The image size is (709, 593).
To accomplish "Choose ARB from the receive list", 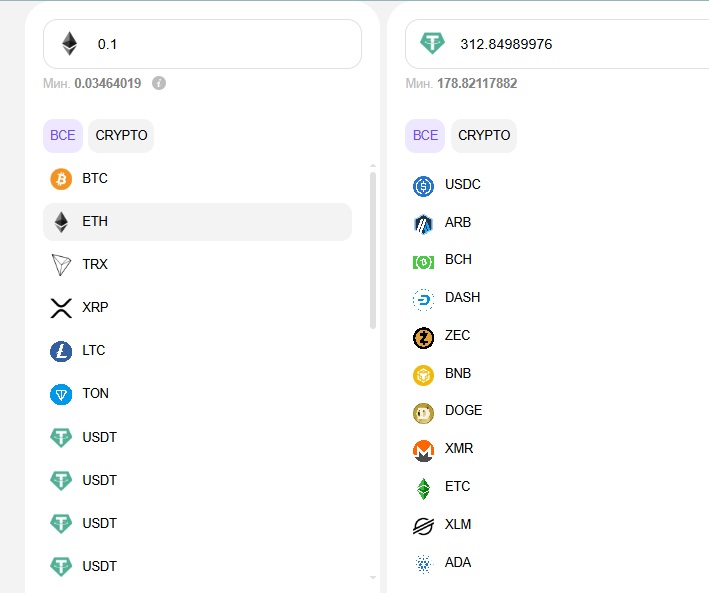I will click(x=457, y=222).
